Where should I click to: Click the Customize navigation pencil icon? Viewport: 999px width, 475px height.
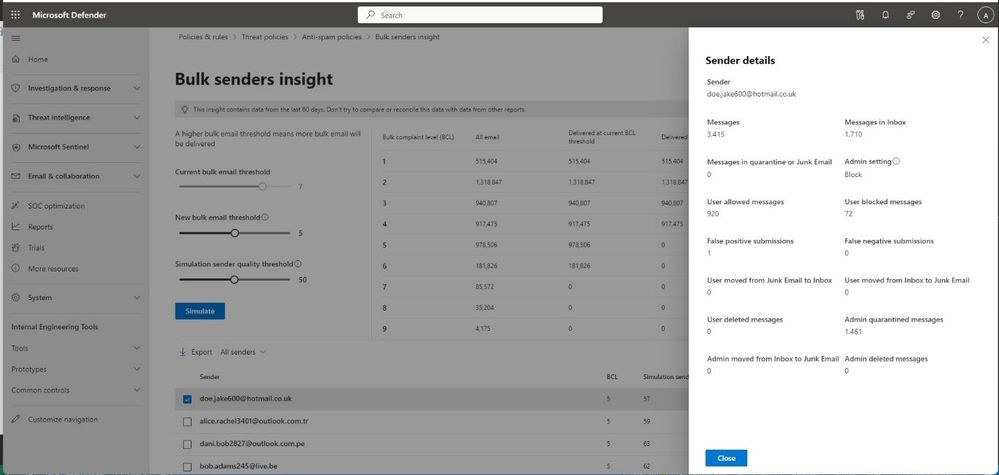pos(16,420)
